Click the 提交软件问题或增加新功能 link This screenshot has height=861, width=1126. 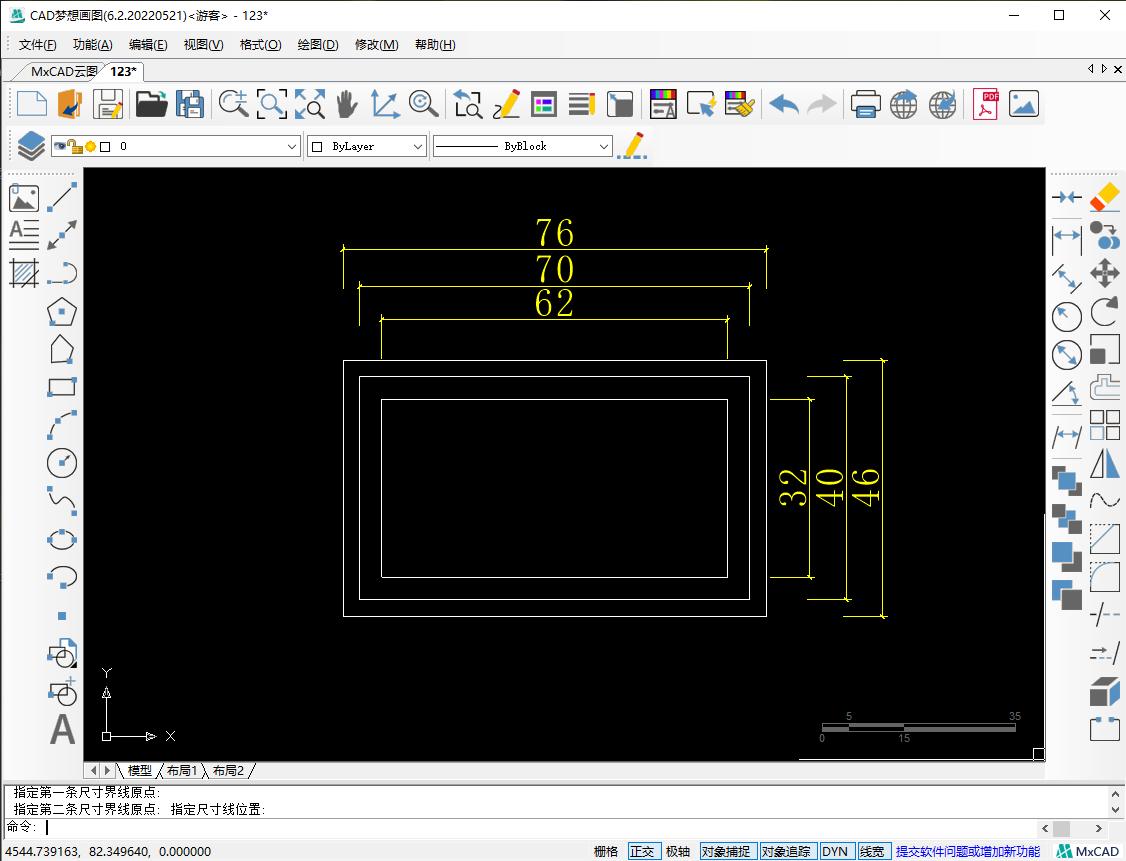pyautogui.click(x=967, y=851)
